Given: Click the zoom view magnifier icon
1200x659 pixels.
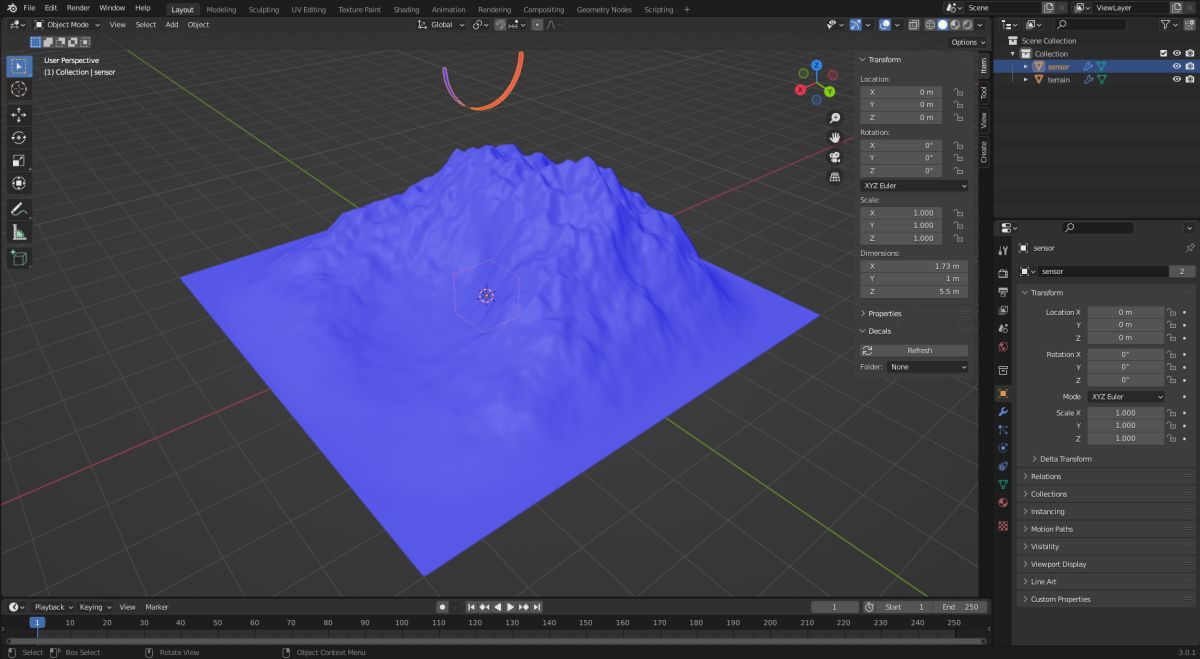Looking at the screenshot, I should [x=835, y=118].
